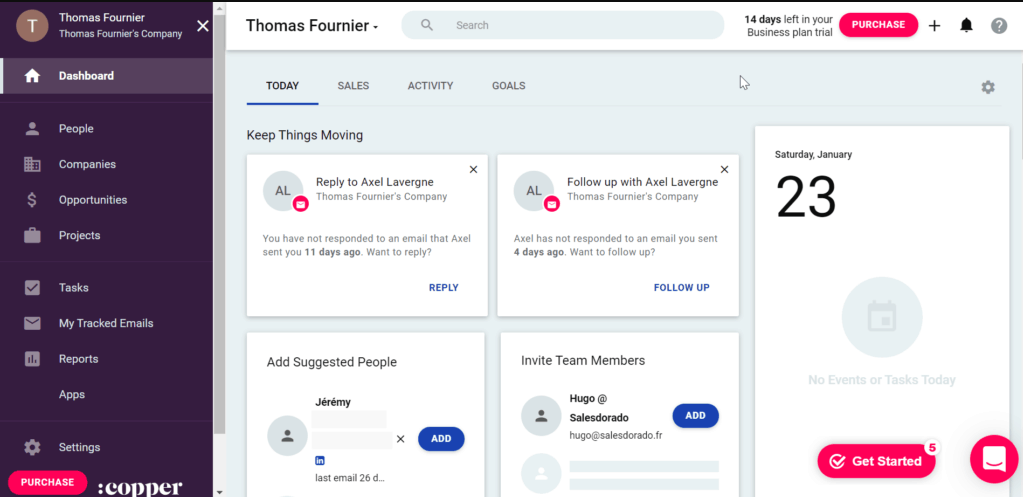1023x497 pixels.
Task: Click the search magnifier icon
Action: pyautogui.click(x=427, y=25)
